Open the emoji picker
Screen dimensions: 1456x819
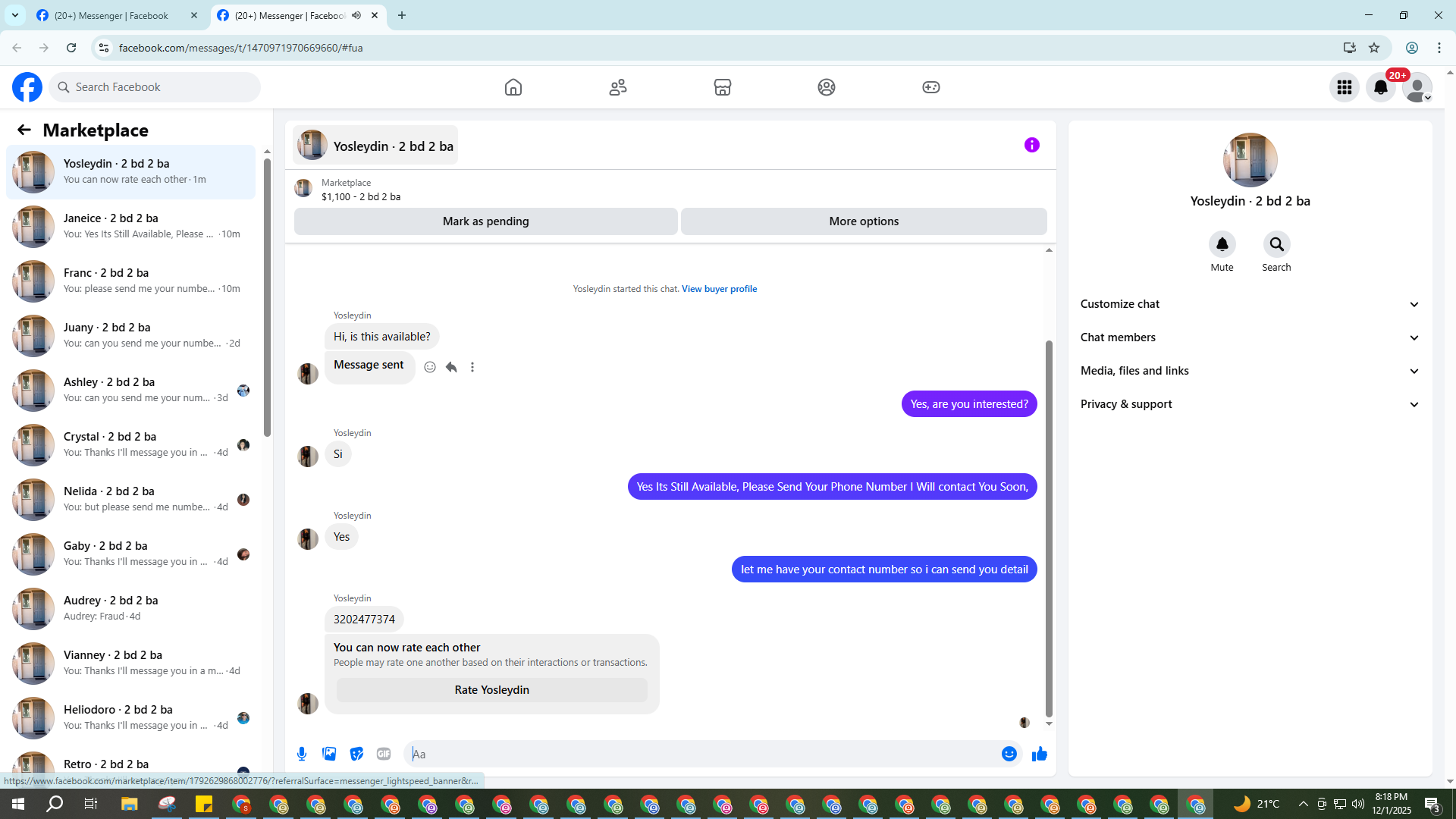pos(1009,754)
